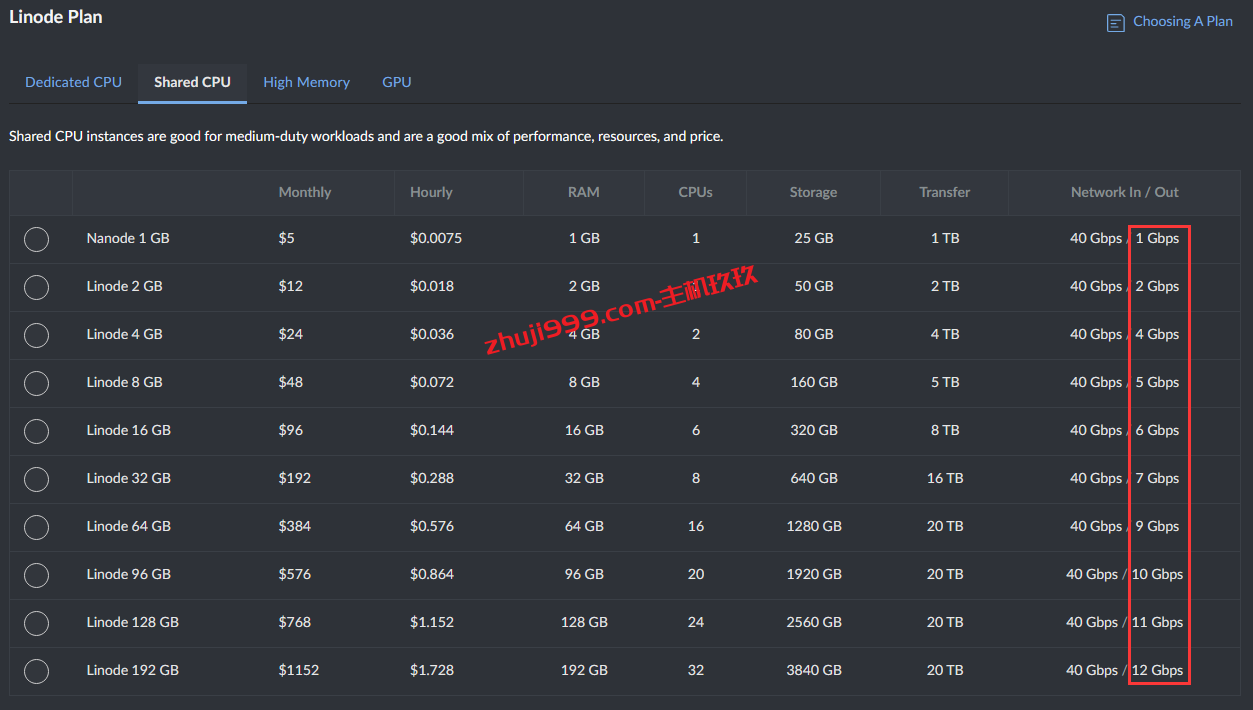Click the Linode Plan heading
This screenshot has height=710, width=1253.
tap(56, 17)
